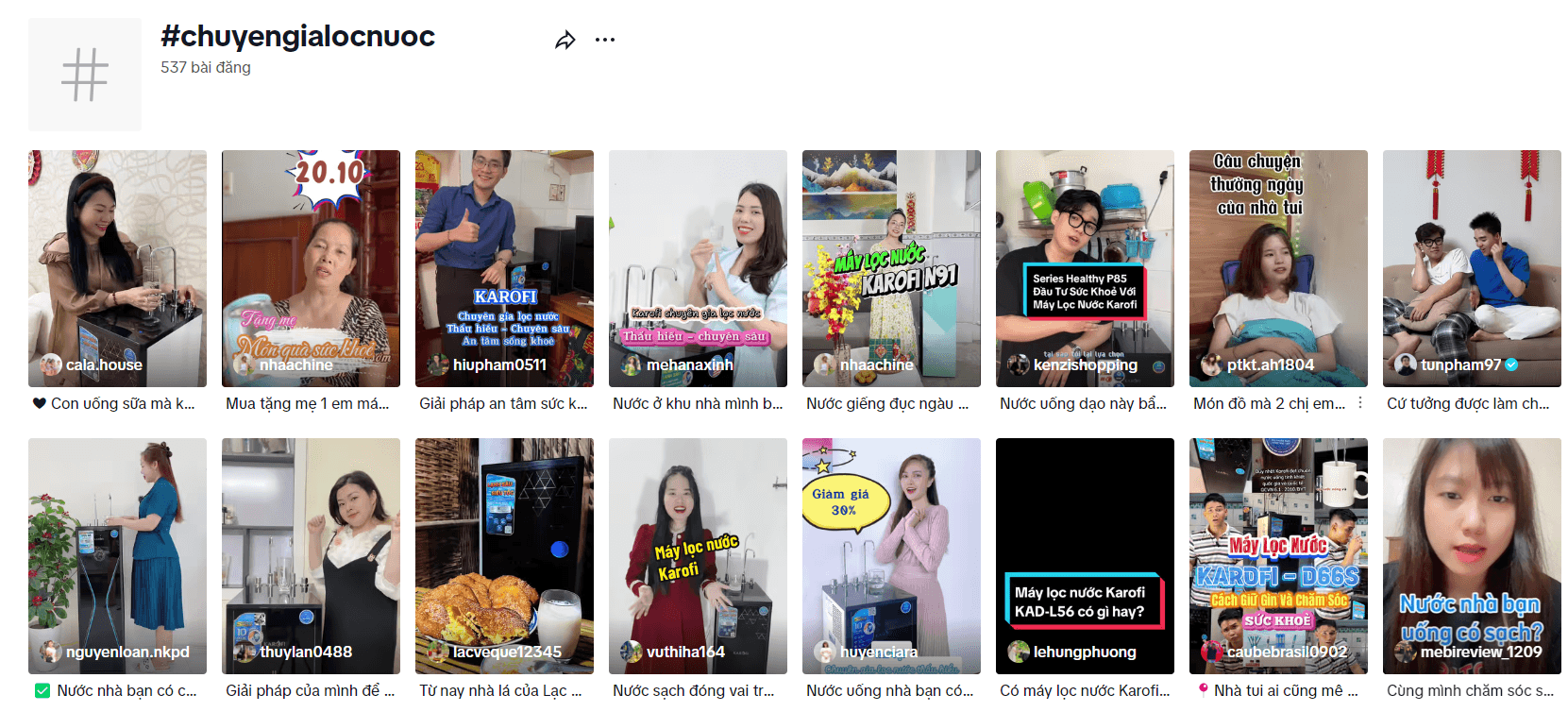
Task: Click the share arrow icon
Action: (x=565, y=40)
